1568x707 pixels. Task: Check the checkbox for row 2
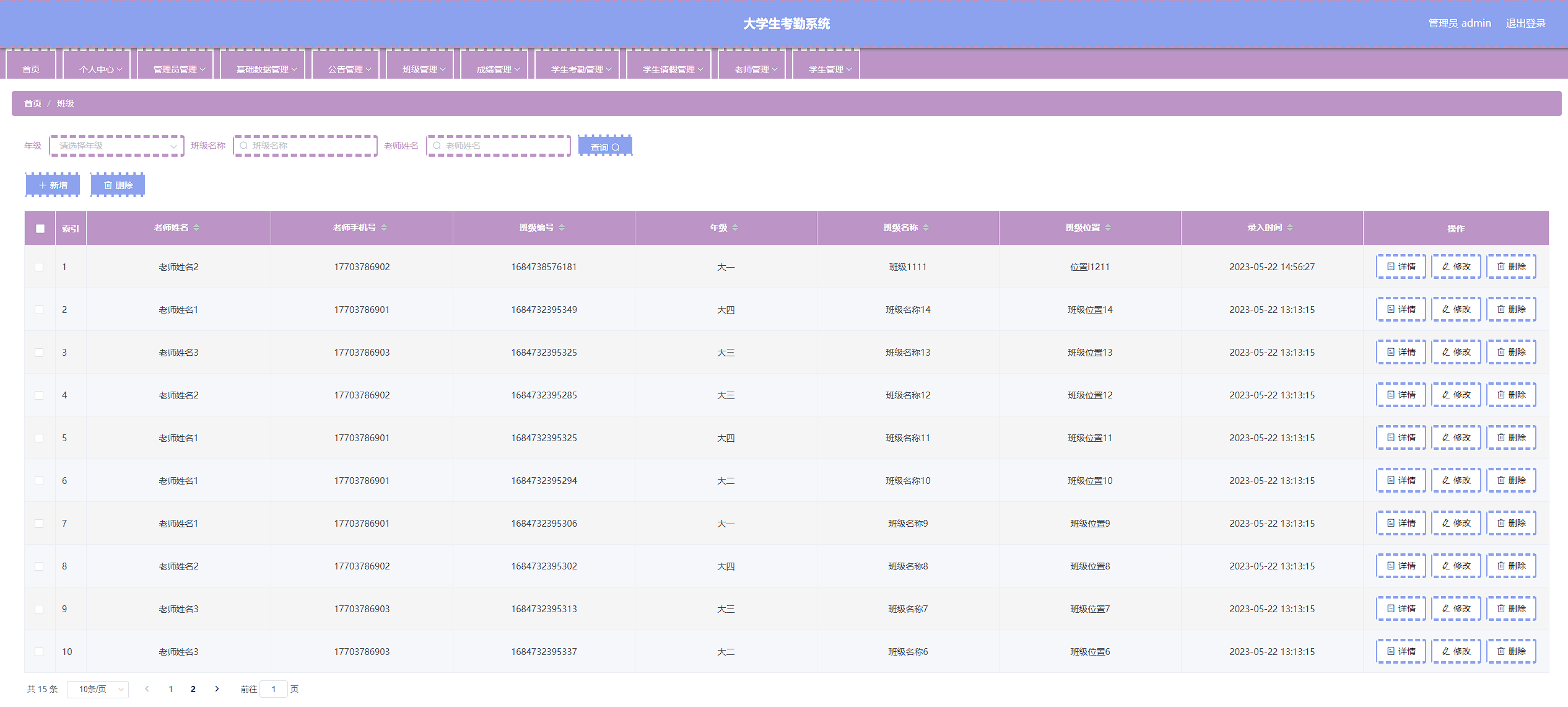tap(39, 310)
